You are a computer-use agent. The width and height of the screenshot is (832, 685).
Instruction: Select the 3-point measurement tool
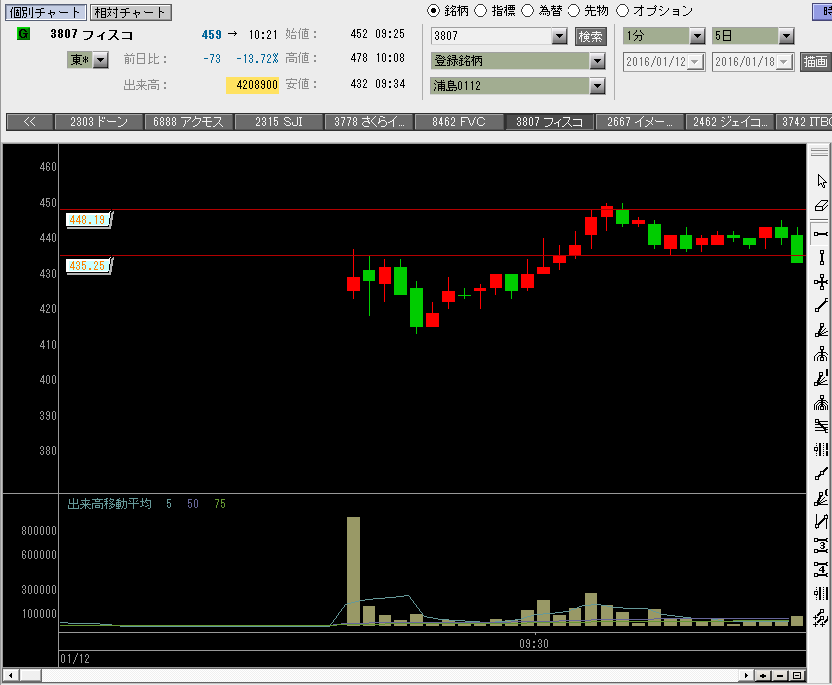click(821, 545)
